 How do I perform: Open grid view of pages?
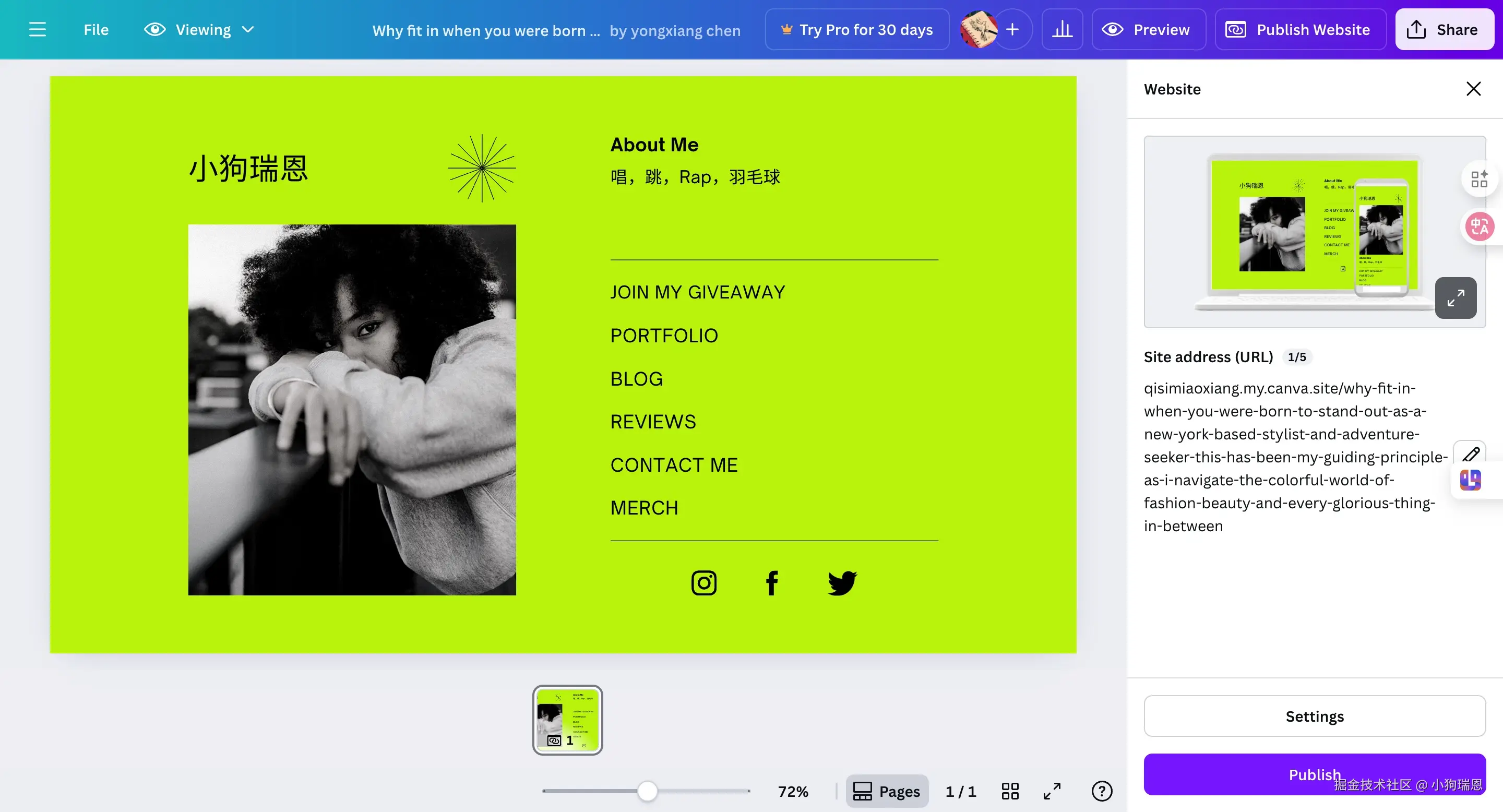[1010, 791]
